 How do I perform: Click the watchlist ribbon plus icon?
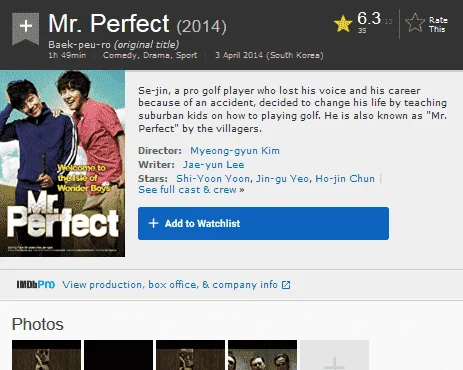coord(26,28)
